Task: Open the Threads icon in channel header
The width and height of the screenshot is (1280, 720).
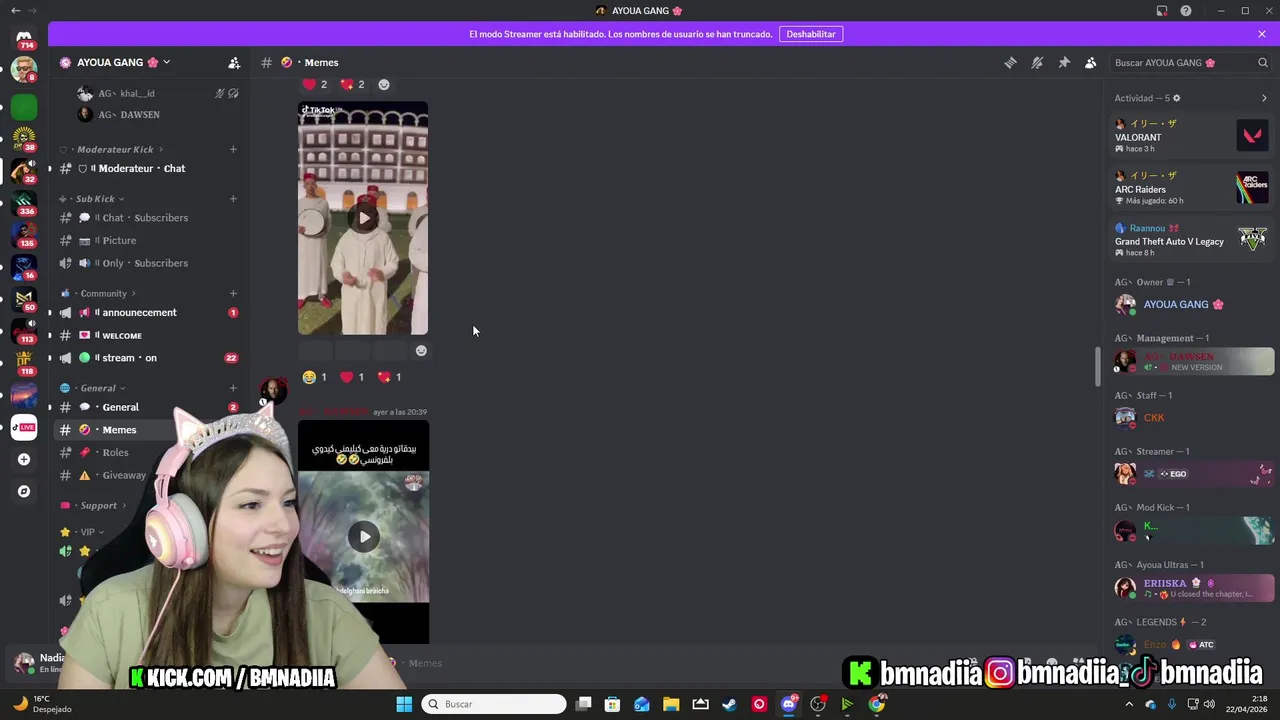Action: pyautogui.click(x=1010, y=62)
